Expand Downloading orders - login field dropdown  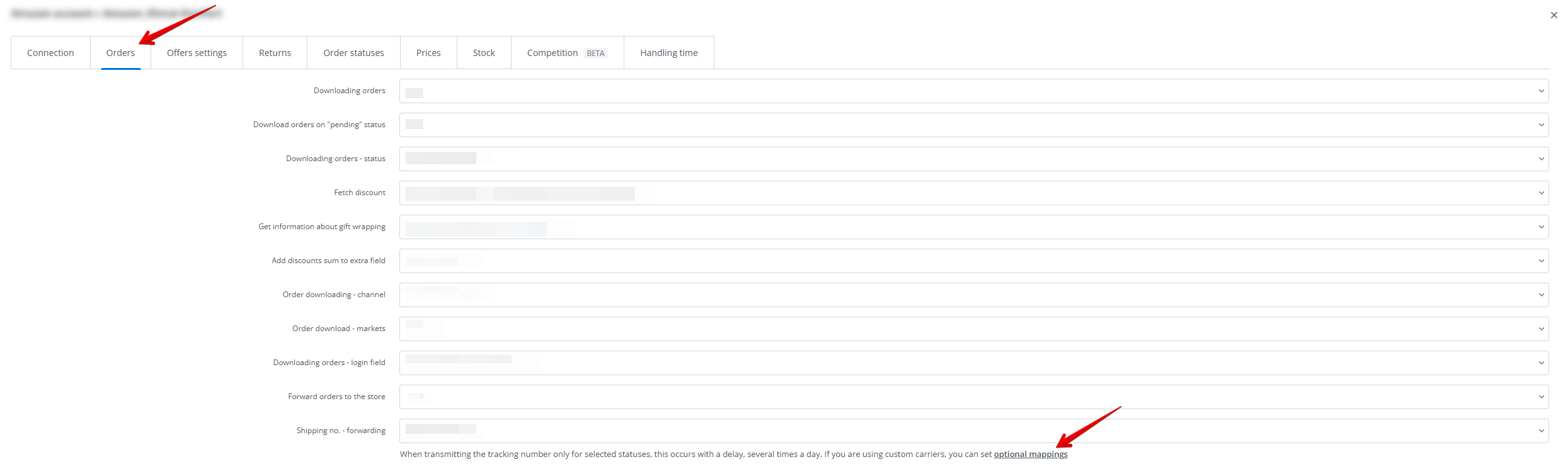[973, 363]
